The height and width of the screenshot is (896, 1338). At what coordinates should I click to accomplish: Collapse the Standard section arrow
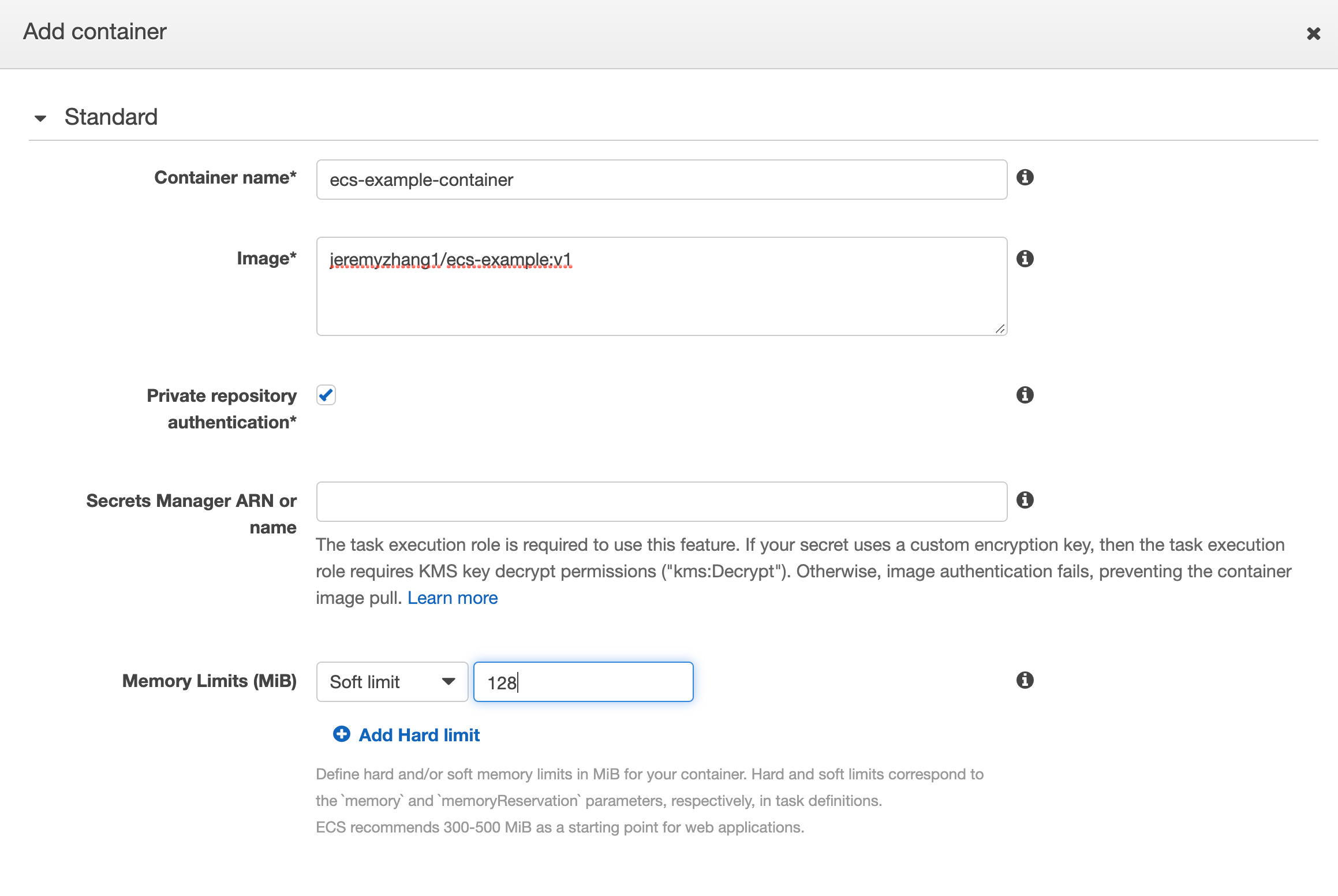(40, 118)
